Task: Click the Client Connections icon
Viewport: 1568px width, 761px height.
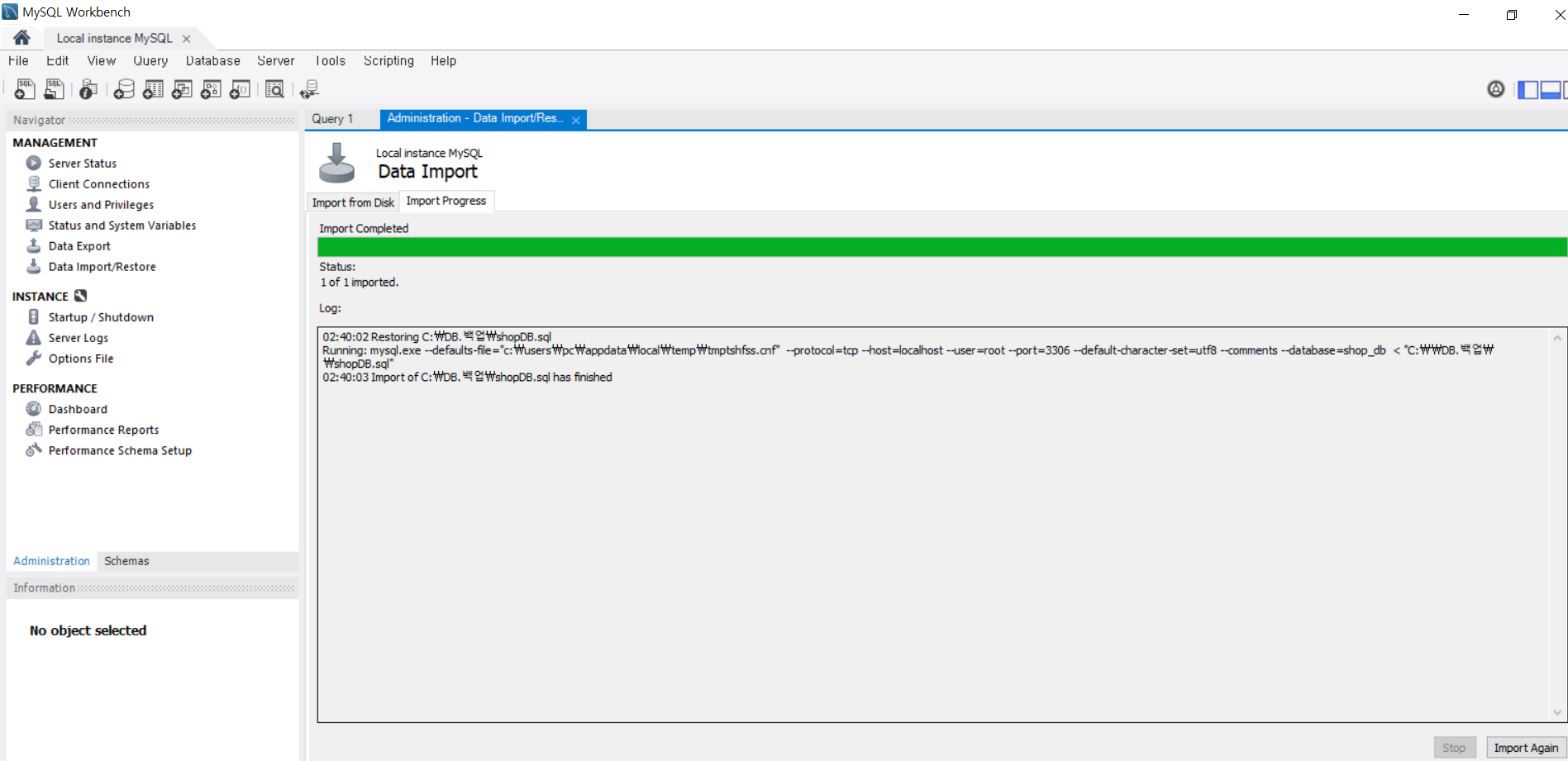Action: coord(34,183)
